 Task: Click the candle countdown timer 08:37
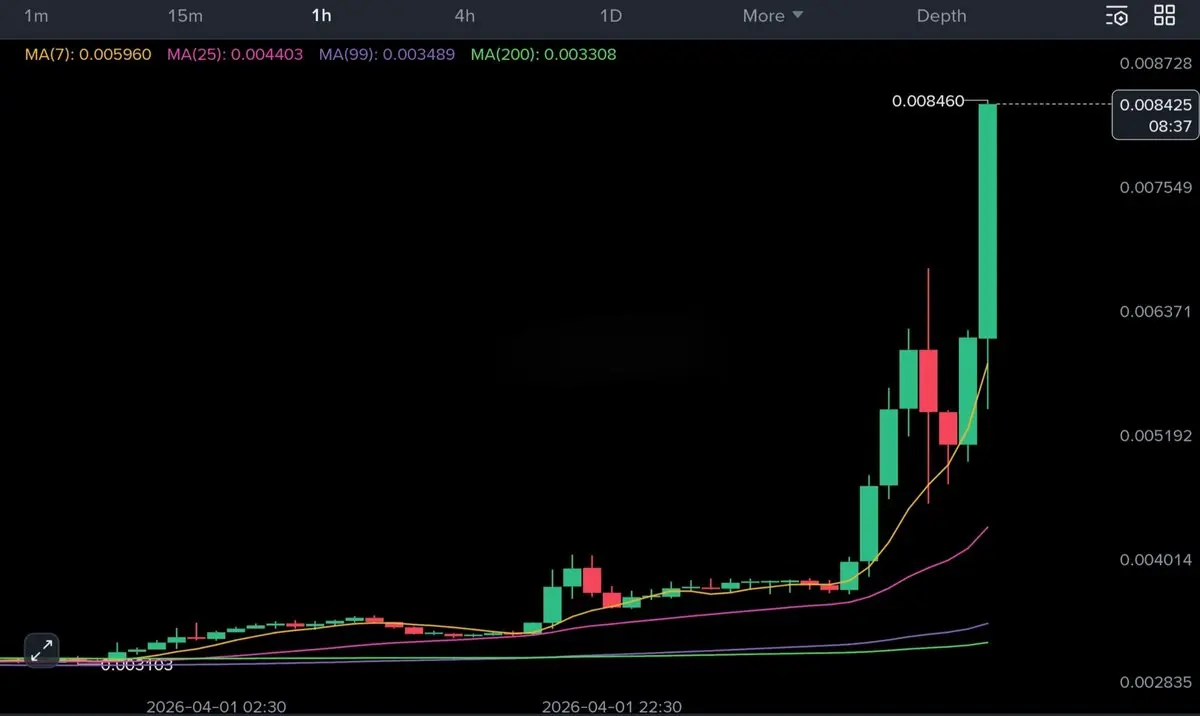[1169, 126]
